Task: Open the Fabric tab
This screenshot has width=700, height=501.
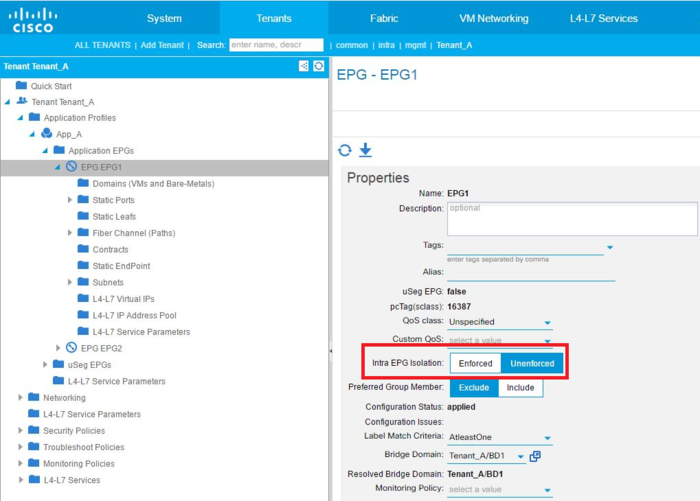Action: pos(384,18)
